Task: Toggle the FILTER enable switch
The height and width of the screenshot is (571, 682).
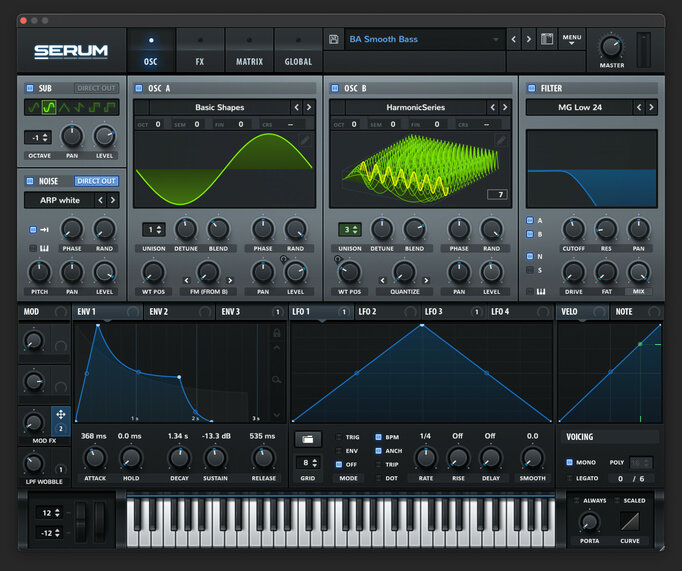Action: 532,88
